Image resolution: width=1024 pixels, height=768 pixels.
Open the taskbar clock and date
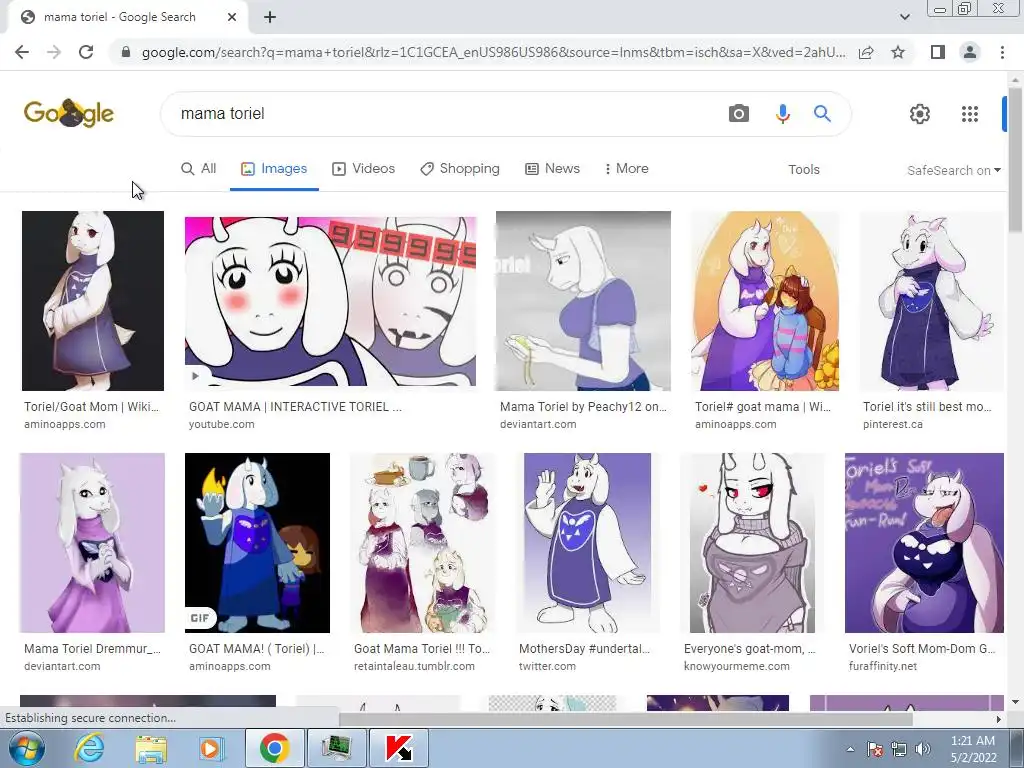tap(973, 749)
